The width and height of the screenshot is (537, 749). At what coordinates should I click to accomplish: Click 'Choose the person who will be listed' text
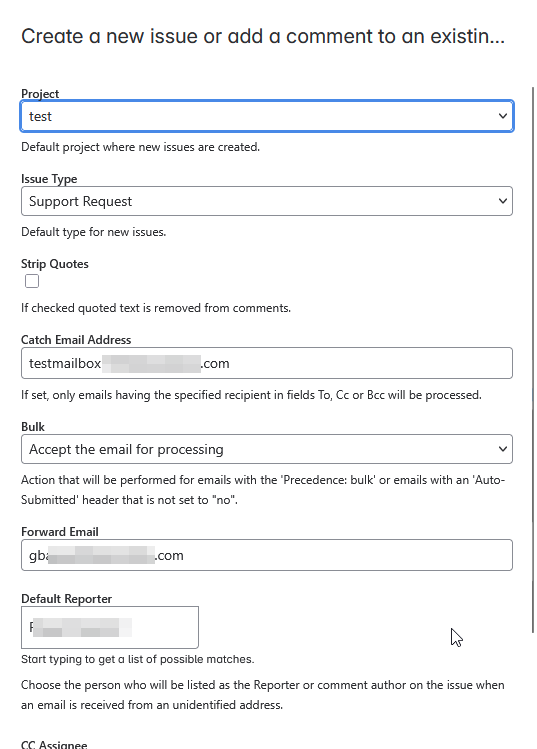tap(263, 695)
